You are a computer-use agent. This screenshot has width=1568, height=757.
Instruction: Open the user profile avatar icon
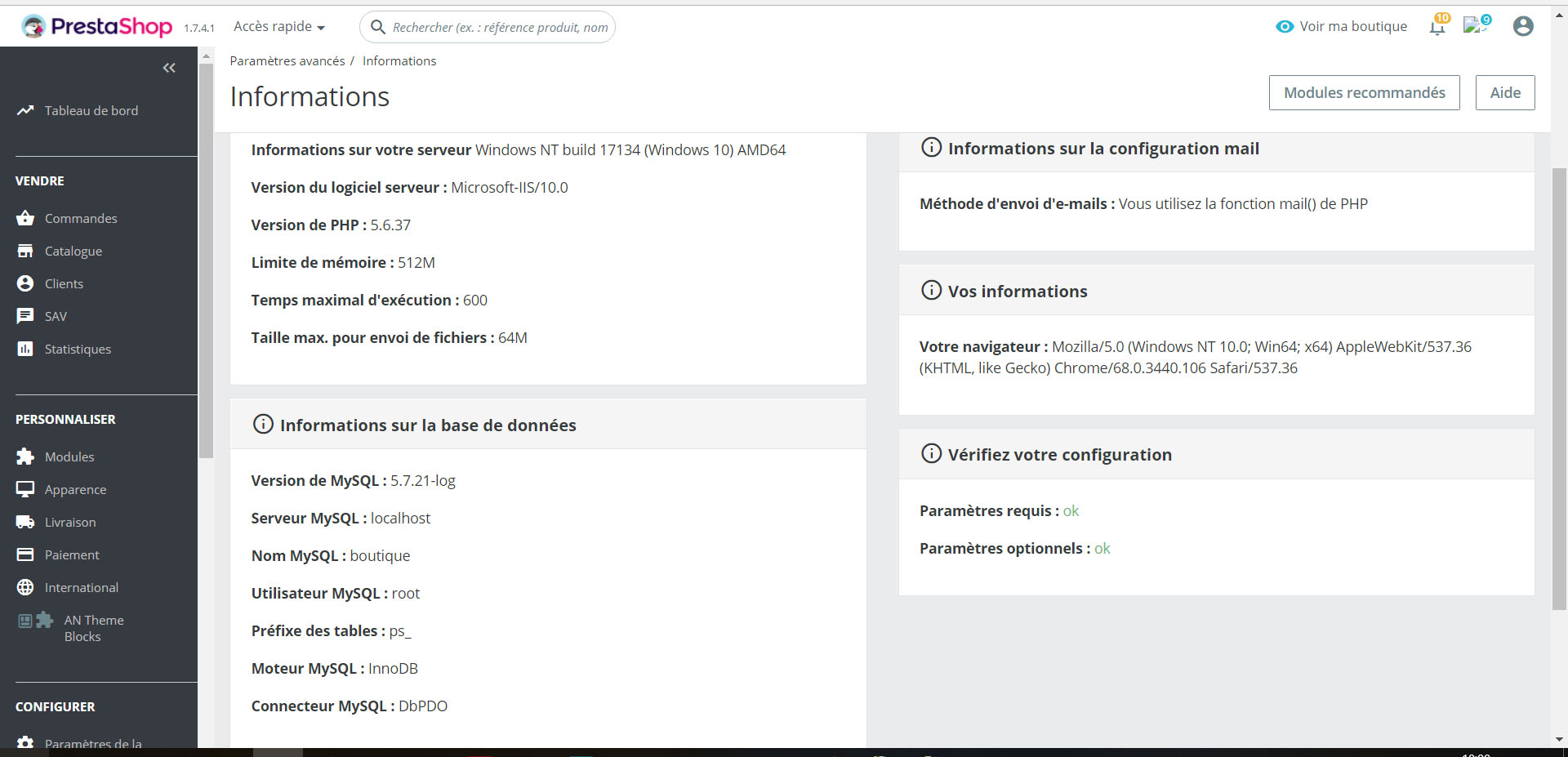1522,27
